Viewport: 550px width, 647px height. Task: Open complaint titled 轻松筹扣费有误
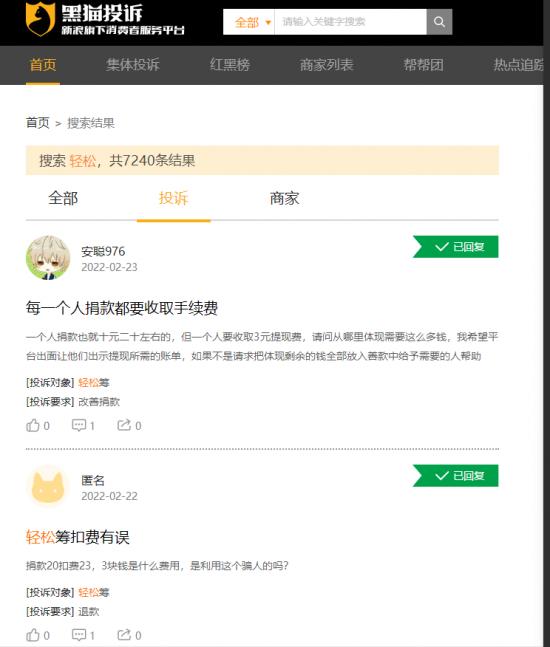[x=78, y=537]
